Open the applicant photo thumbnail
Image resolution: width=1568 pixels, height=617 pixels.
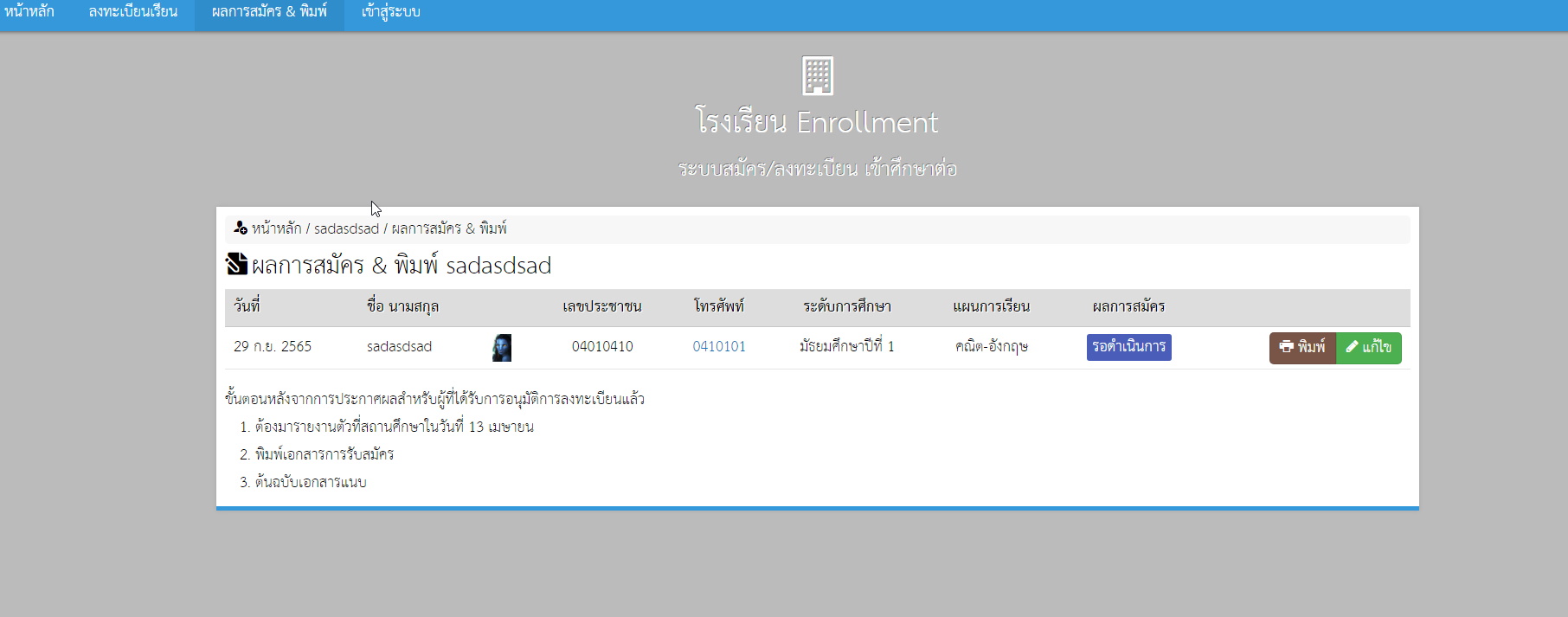coord(502,348)
